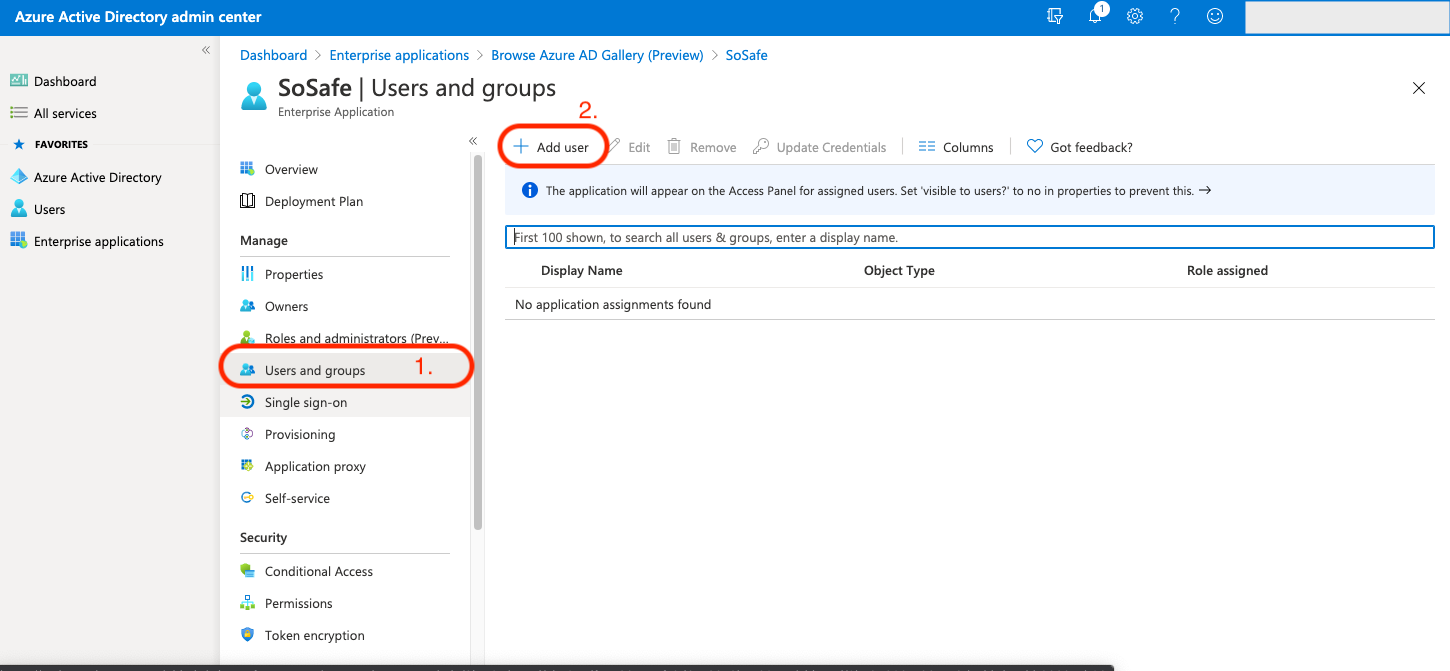Navigate to Browse Azure AD Gallery breadcrumb
This screenshot has width=1450, height=671.
(597, 55)
